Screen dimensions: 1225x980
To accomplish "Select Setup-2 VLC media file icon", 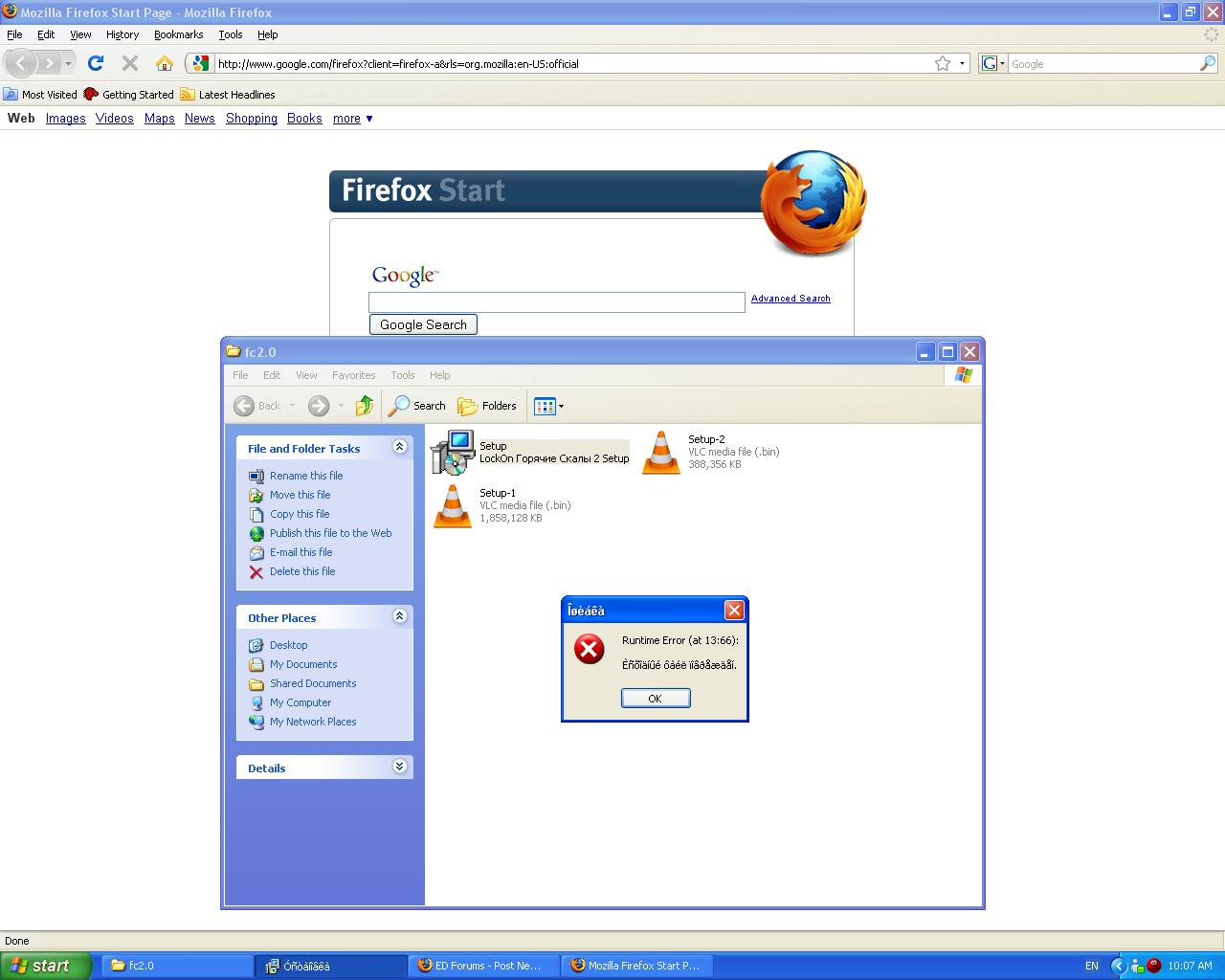I will pos(661,452).
